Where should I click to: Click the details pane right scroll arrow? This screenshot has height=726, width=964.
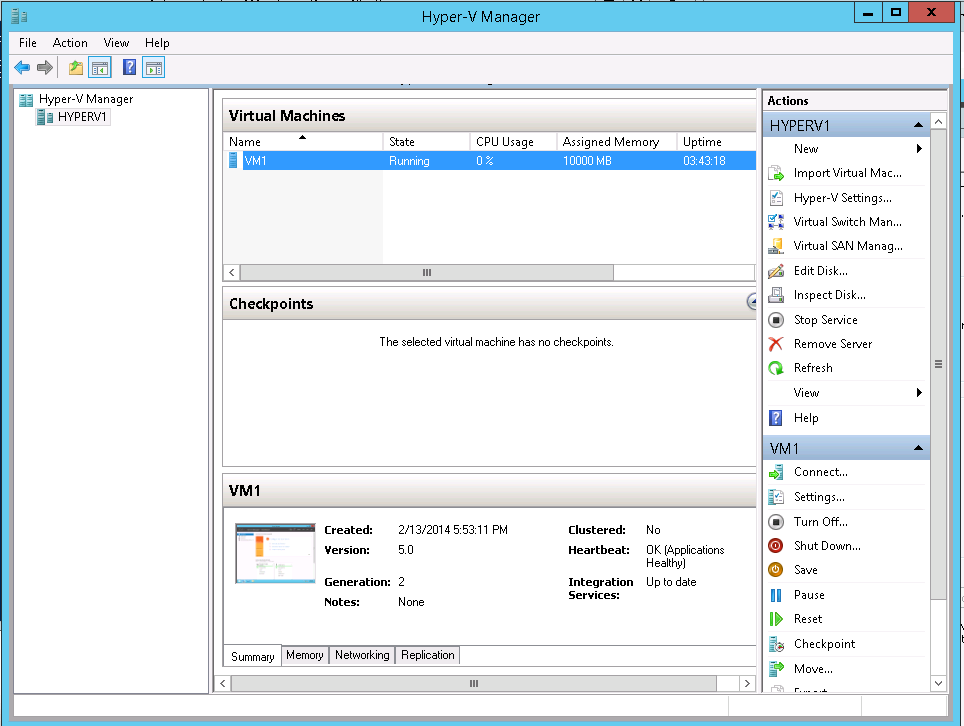[x=747, y=684]
